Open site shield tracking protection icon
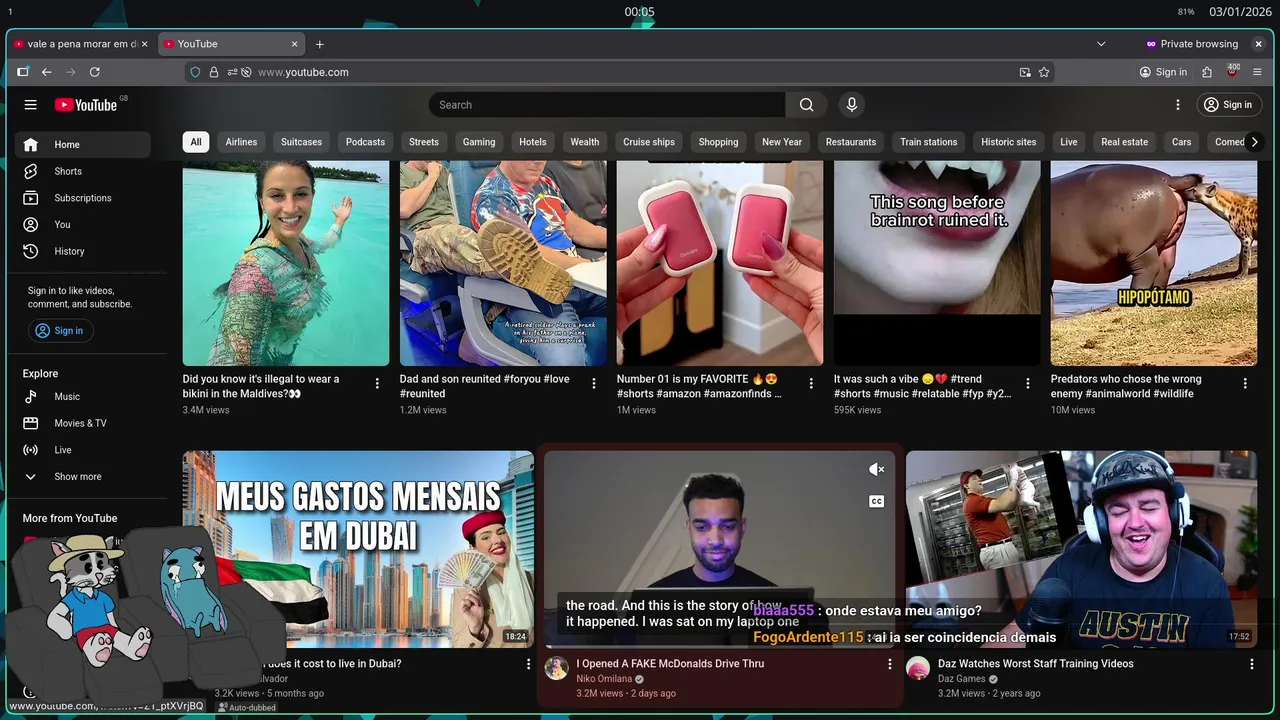The width and height of the screenshot is (1280, 720). coord(195,72)
